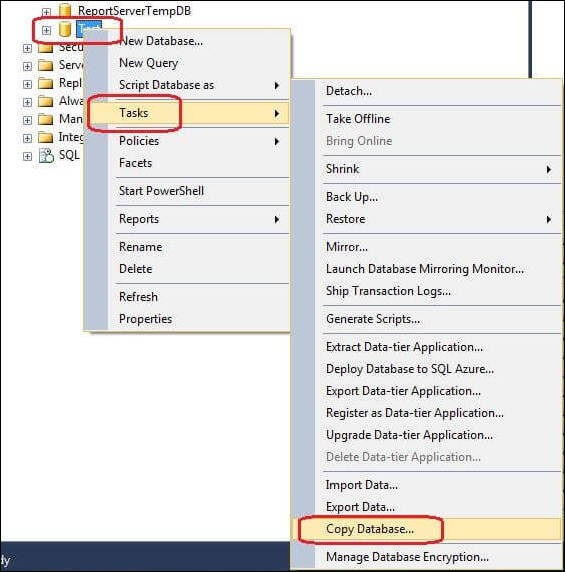Open the Reports submenu

coord(187,219)
